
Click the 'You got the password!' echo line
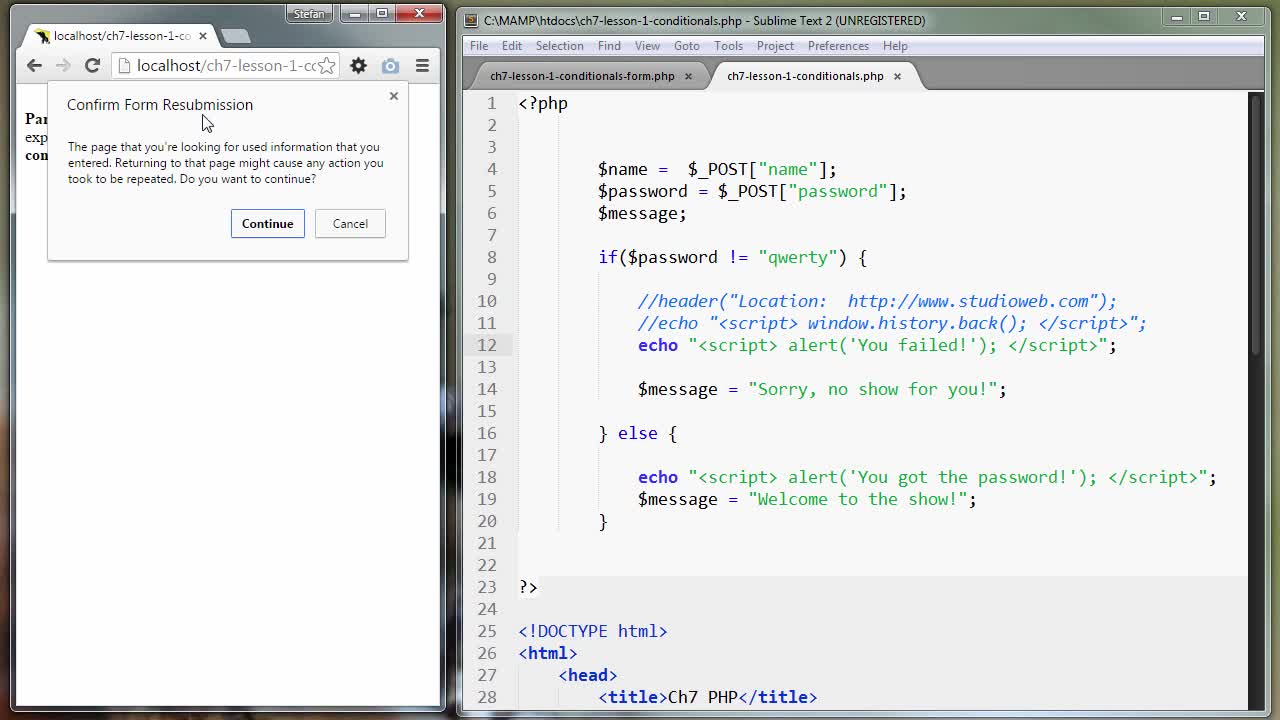tap(927, 477)
